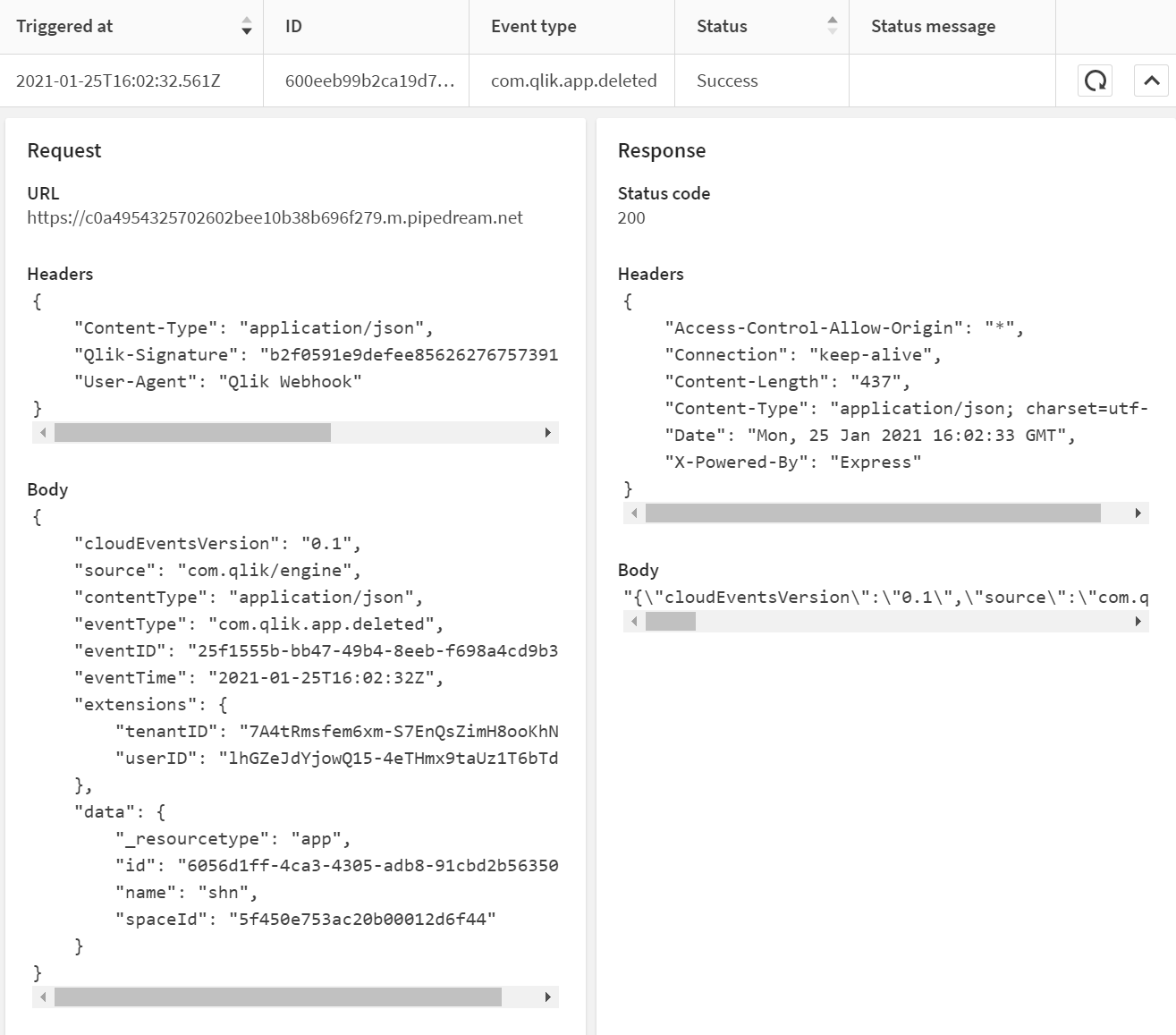Click the Success status label
Image resolution: width=1176 pixels, height=1035 pixels.
pos(727,81)
